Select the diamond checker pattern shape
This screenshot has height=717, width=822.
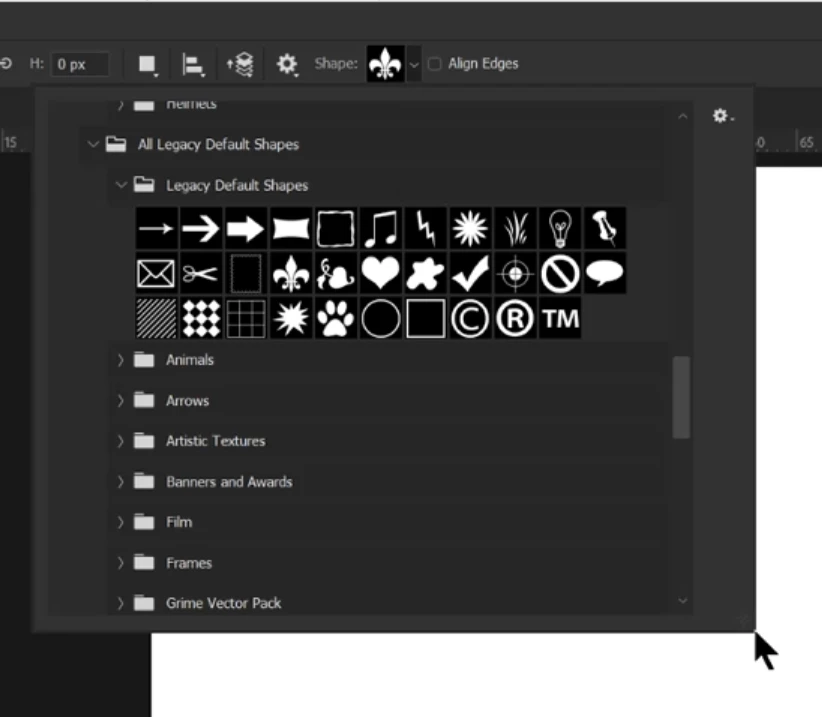pos(201,318)
